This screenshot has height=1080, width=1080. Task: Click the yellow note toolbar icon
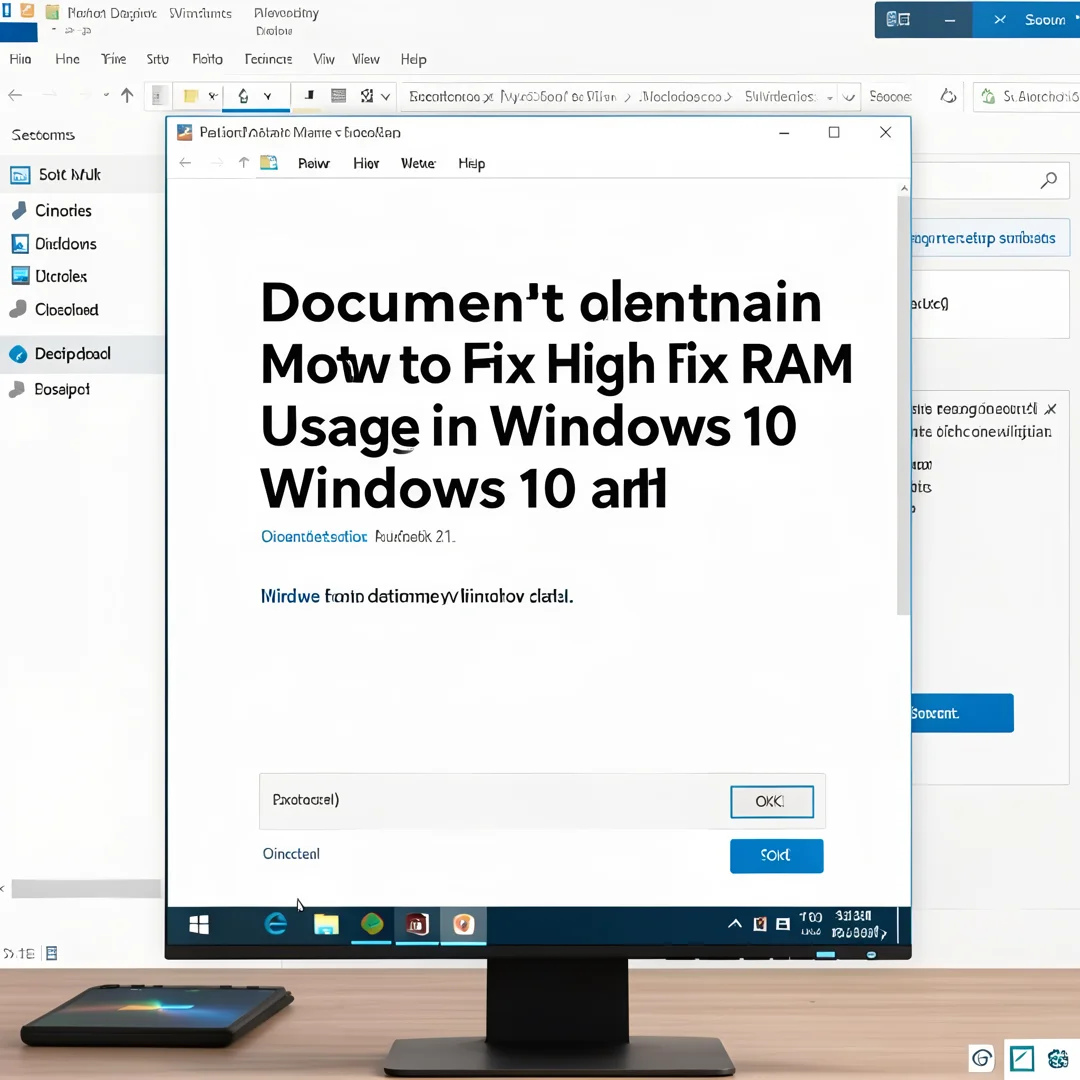pyautogui.click(x=191, y=96)
